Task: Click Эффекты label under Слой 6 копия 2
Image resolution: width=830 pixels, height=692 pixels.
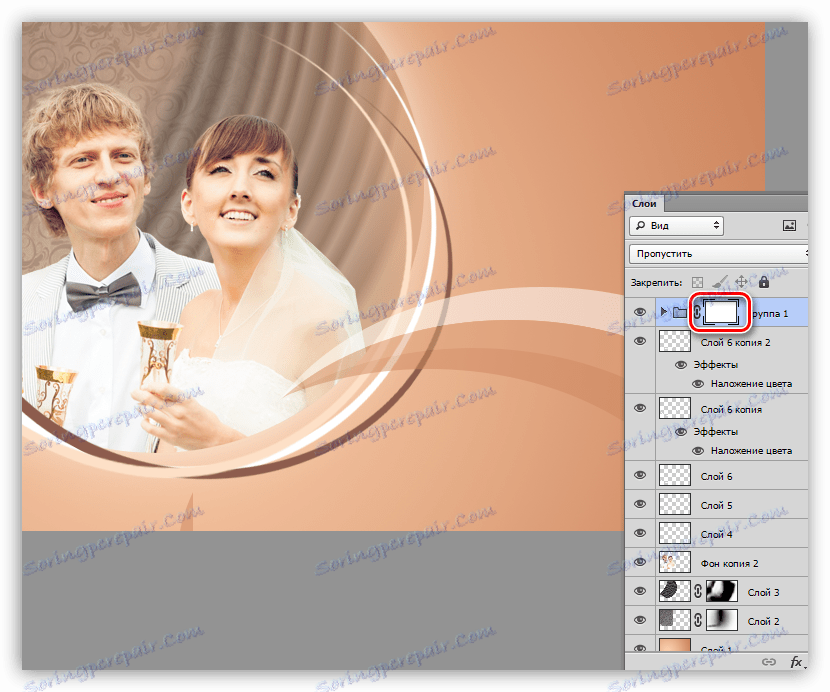Action: (716, 365)
